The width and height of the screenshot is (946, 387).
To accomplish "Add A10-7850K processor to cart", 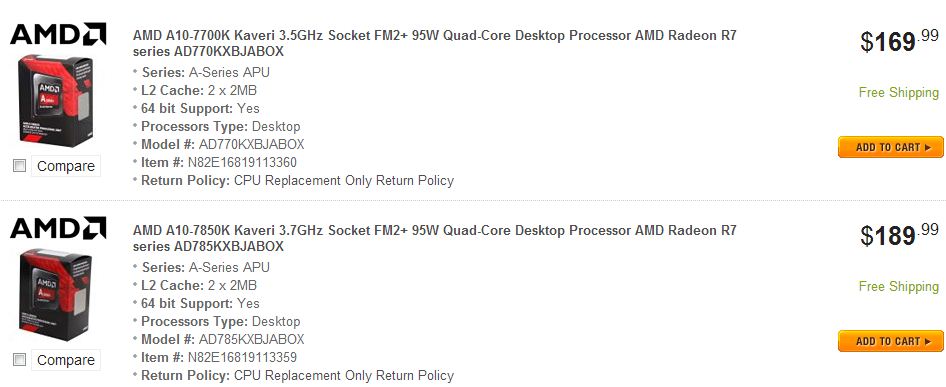I will pos(890,341).
